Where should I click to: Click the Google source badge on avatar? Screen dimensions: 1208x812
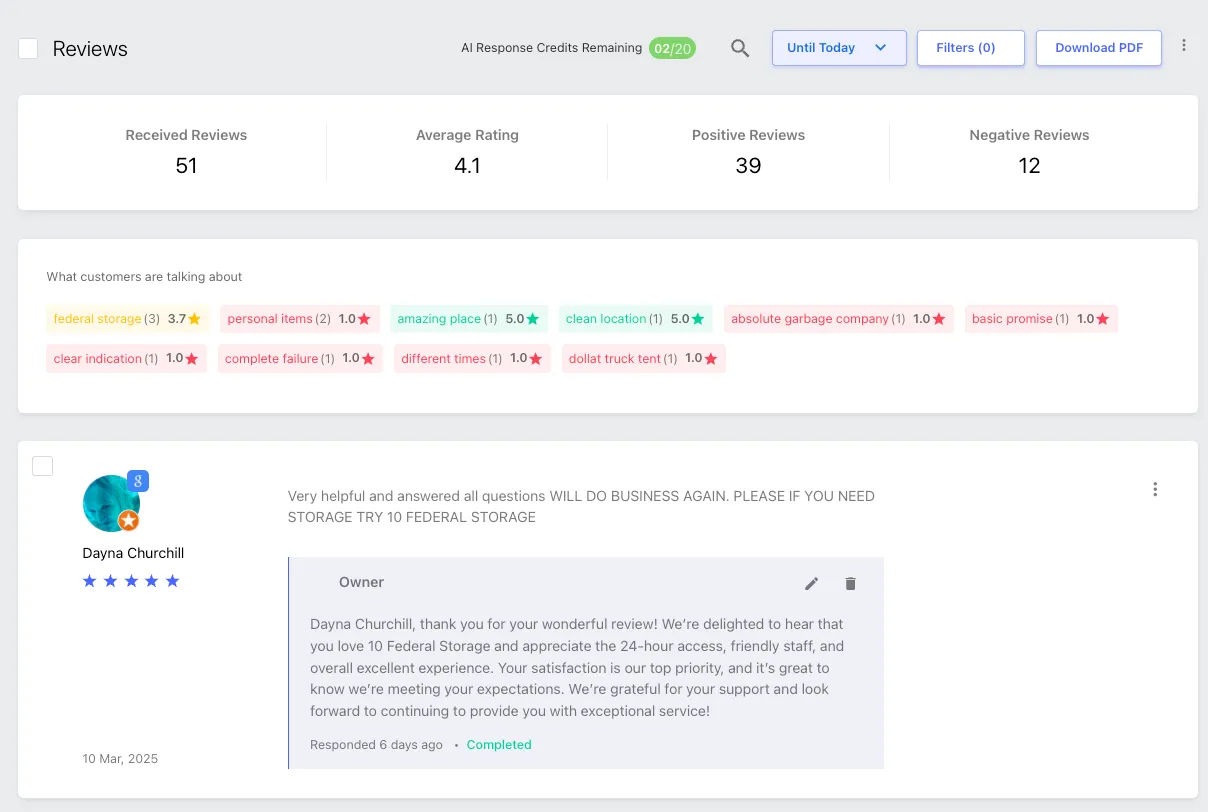point(138,481)
